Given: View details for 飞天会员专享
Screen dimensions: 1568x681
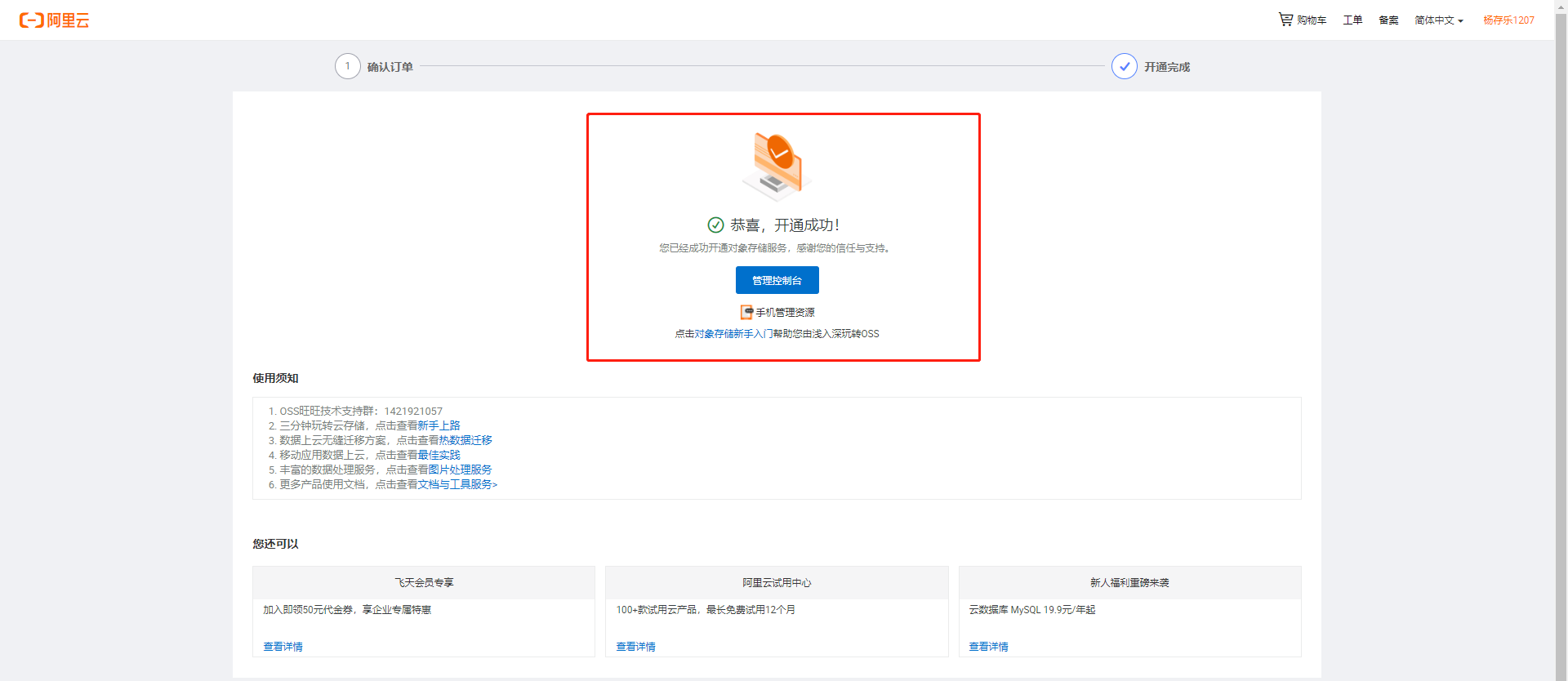Looking at the screenshot, I should point(283,646).
